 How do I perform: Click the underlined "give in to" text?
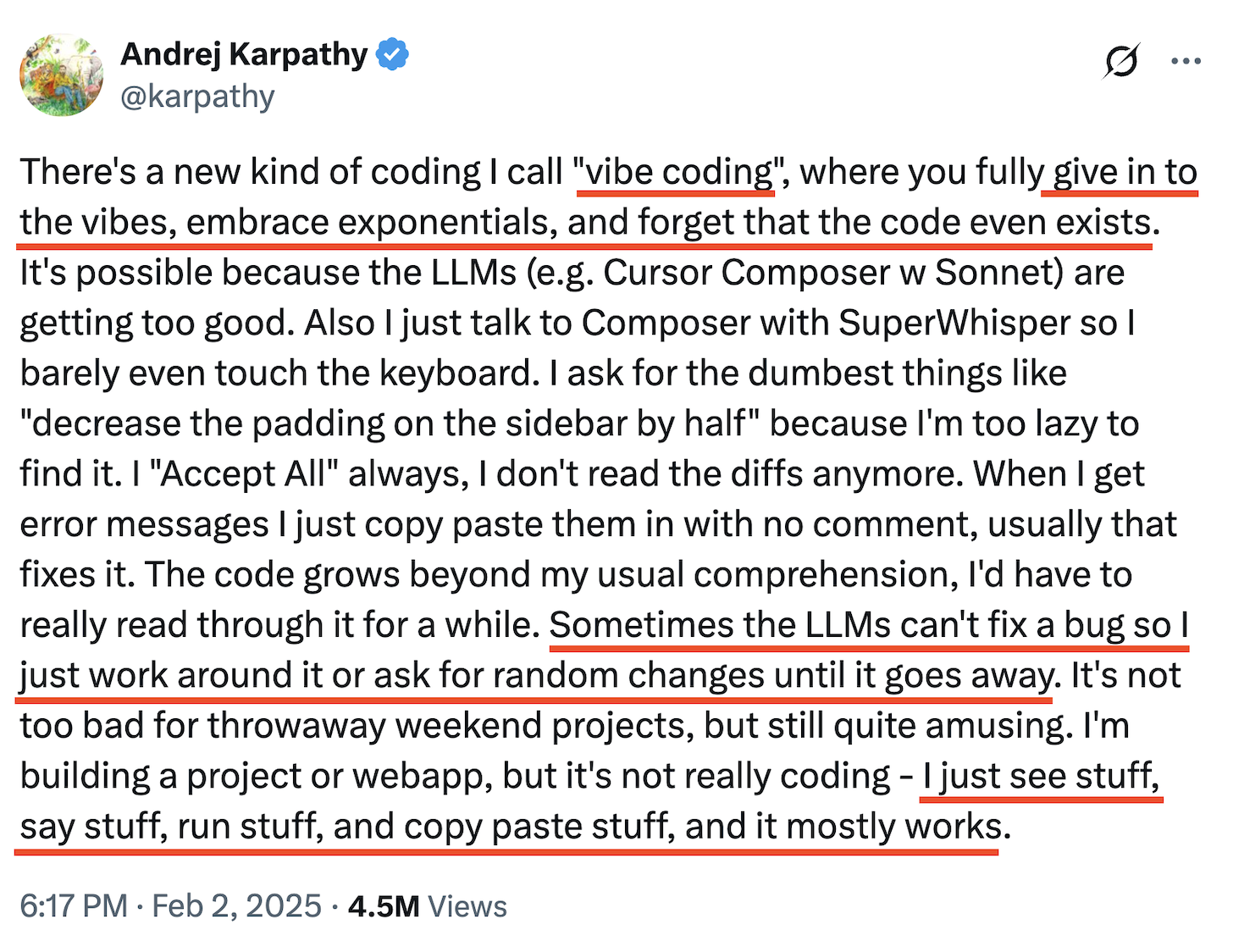[1125, 172]
